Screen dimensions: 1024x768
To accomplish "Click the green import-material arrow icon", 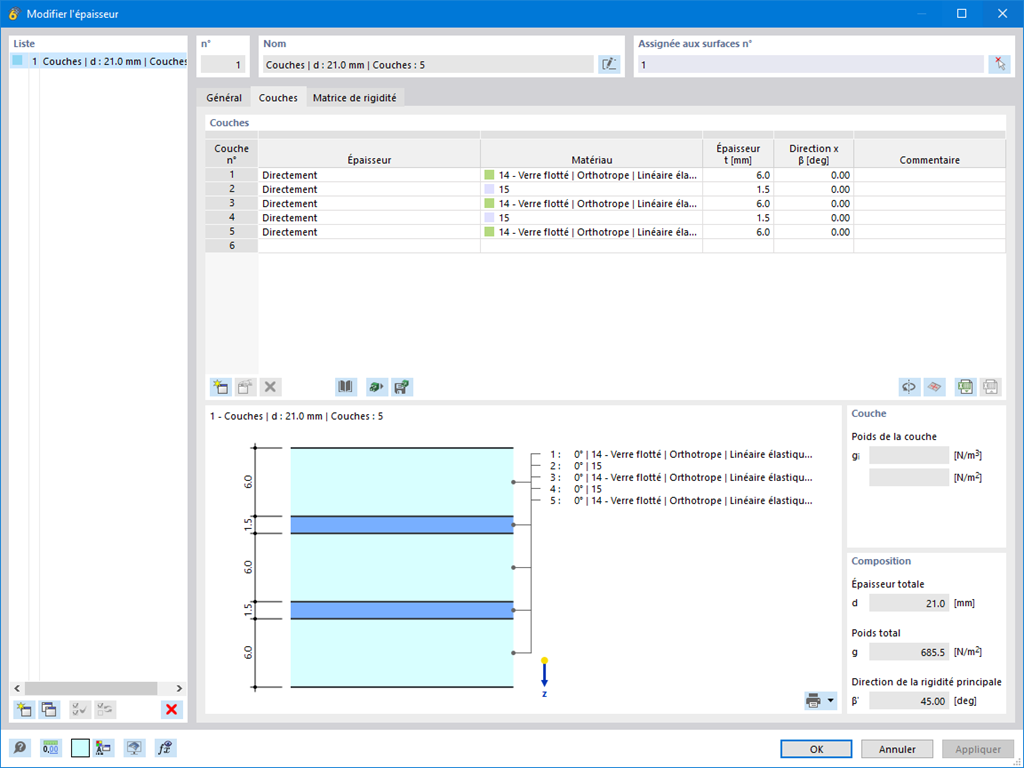I will [376, 387].
